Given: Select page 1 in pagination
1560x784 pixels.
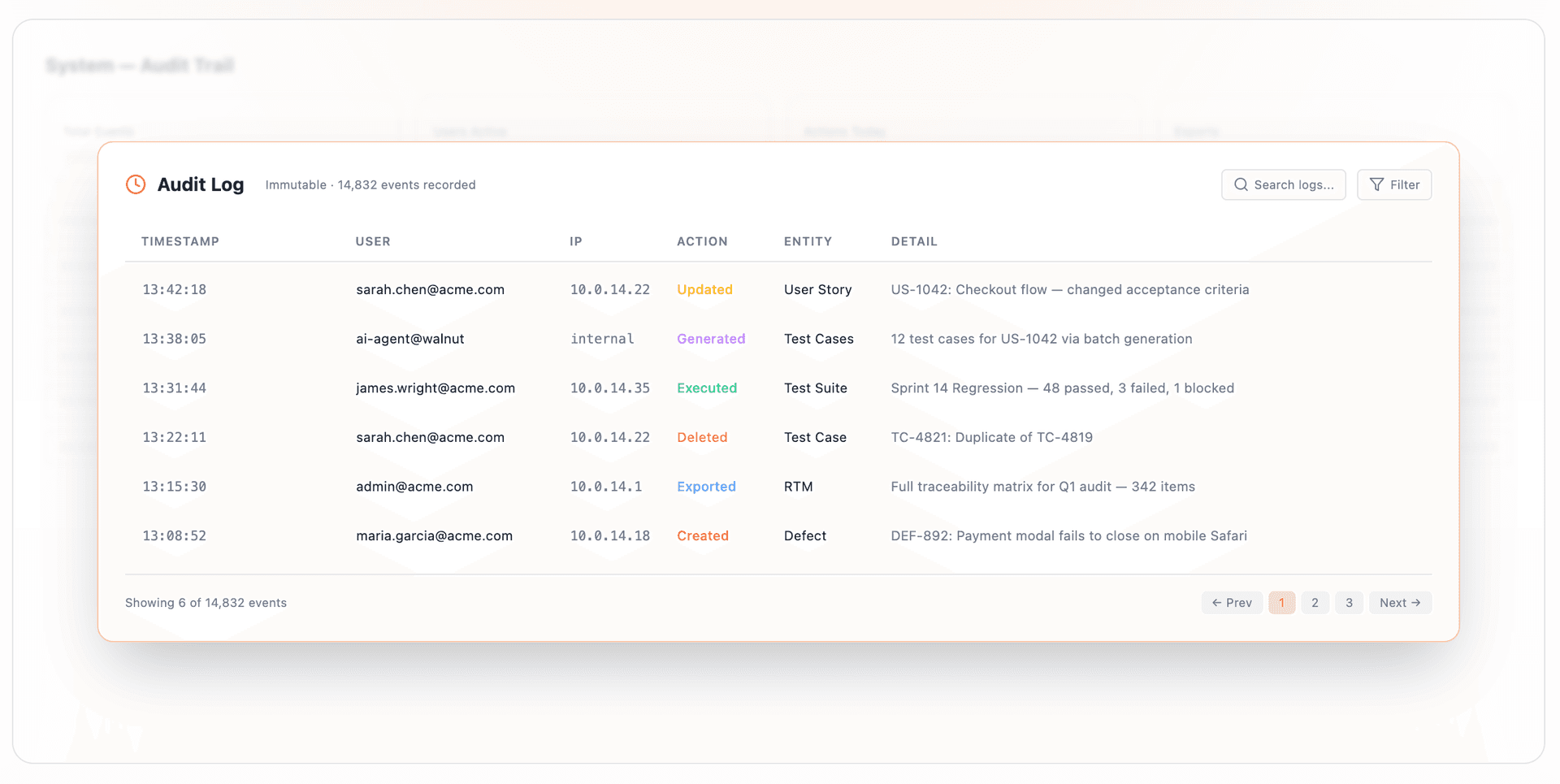Looking at the screenshot, I should (1281, 603).
